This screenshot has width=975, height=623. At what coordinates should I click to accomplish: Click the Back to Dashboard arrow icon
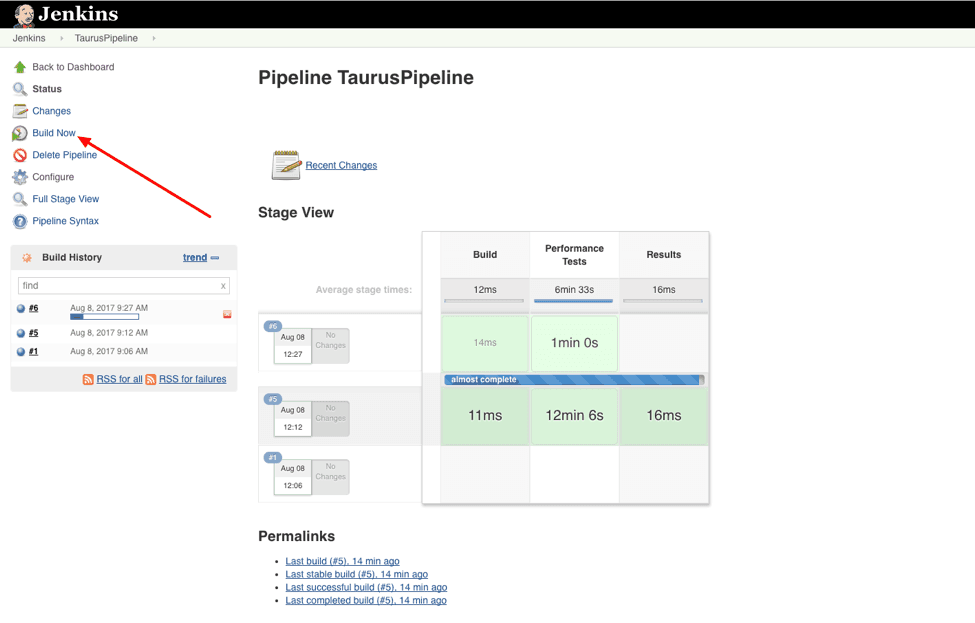point(20,67)
